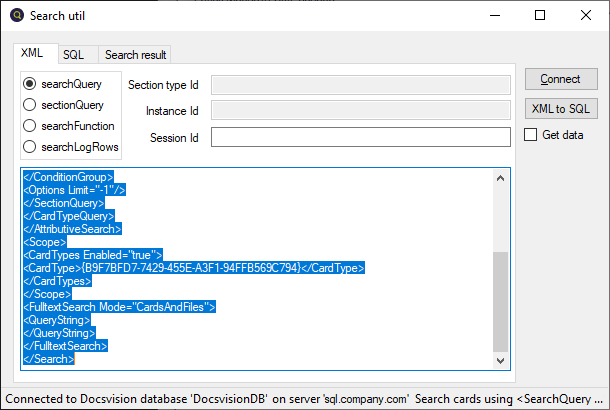Open the SQL tab

(x=73, y=54)
